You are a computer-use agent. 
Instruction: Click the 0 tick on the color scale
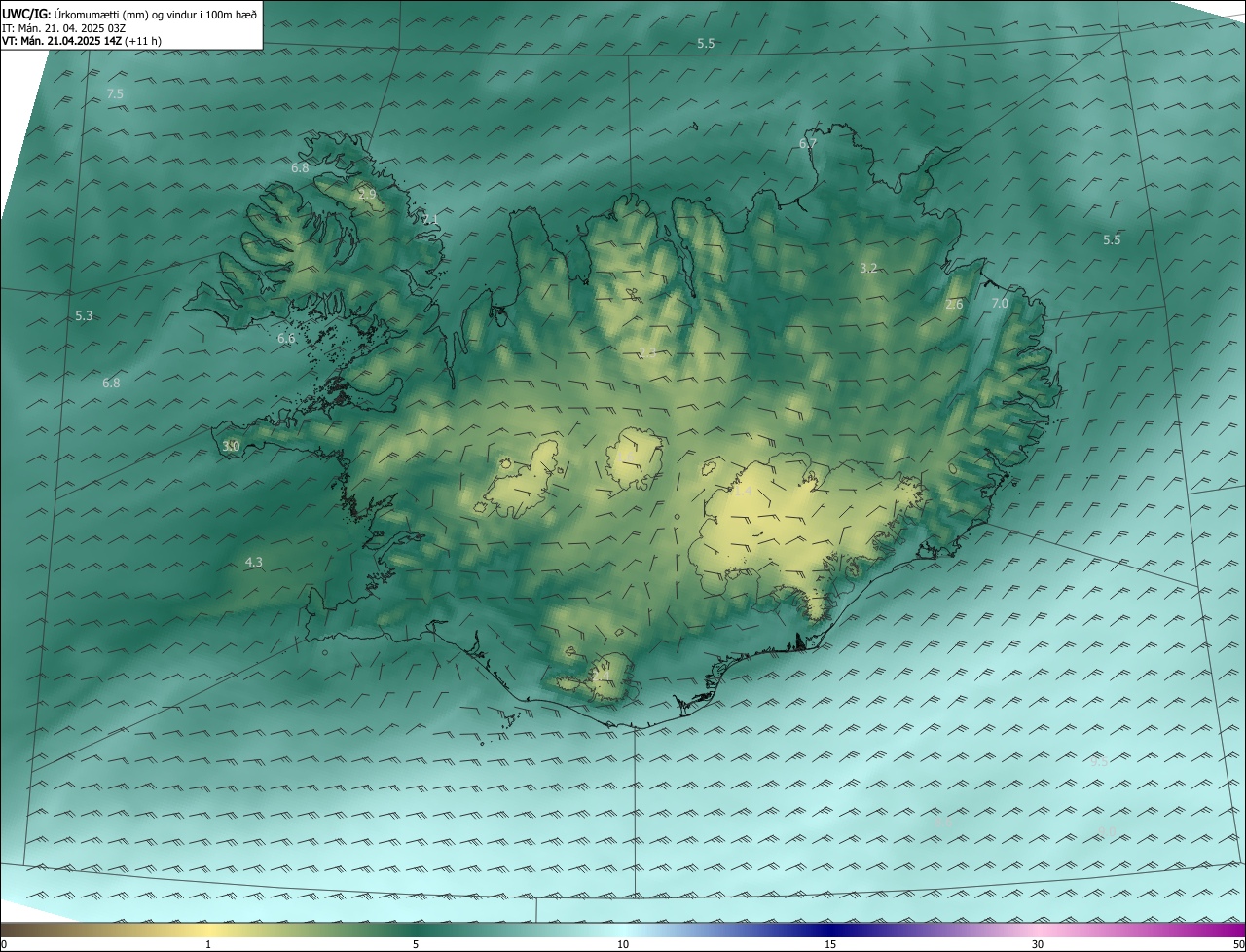click(x=4, y=944)
